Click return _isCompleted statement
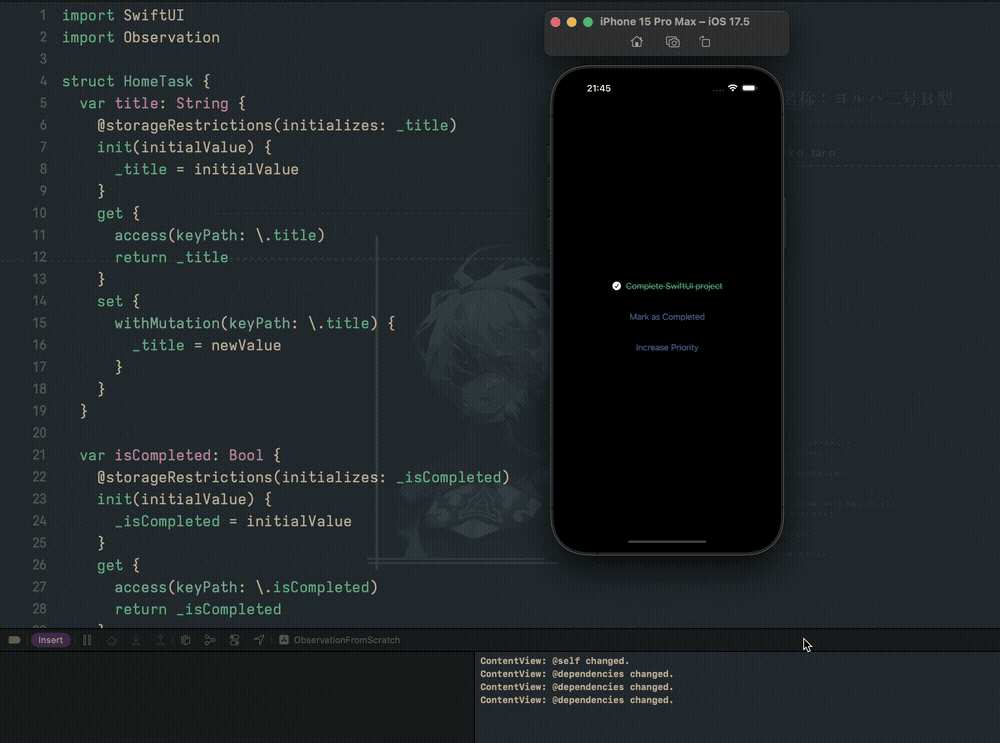The height and width of the screenshot is (743, 1000). (198, 609)
